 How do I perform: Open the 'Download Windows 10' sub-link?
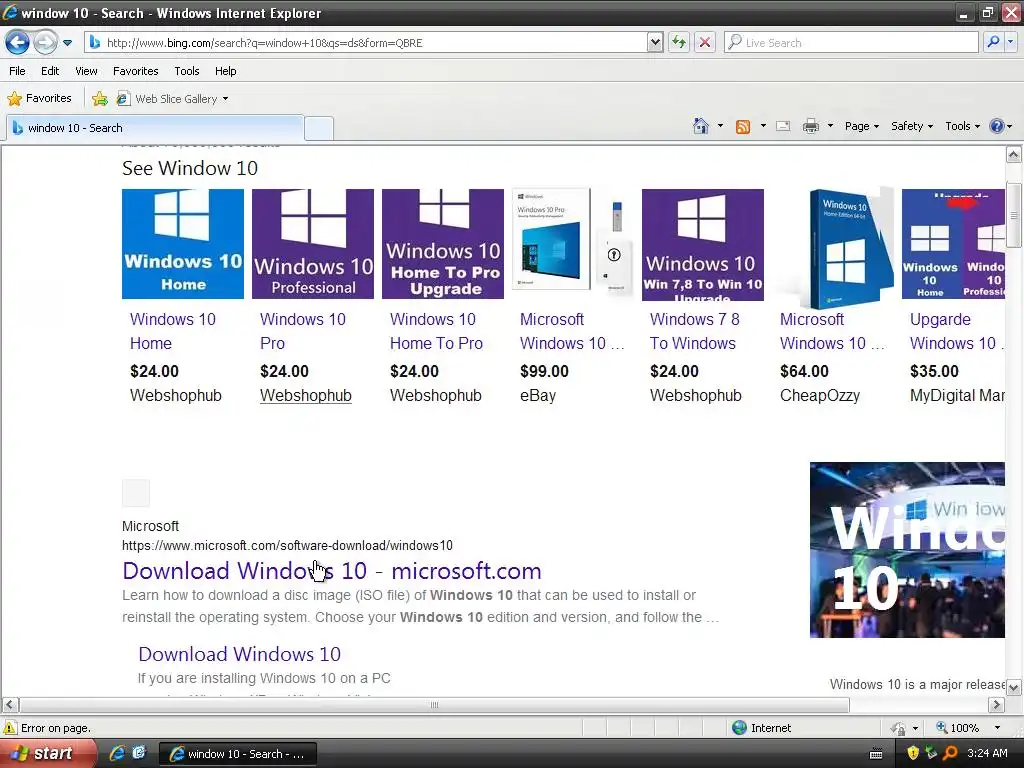click(239, 654)
